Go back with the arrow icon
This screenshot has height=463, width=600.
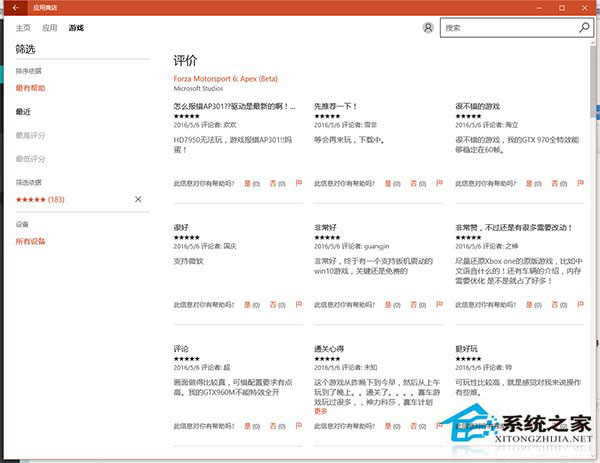[16, 8]
